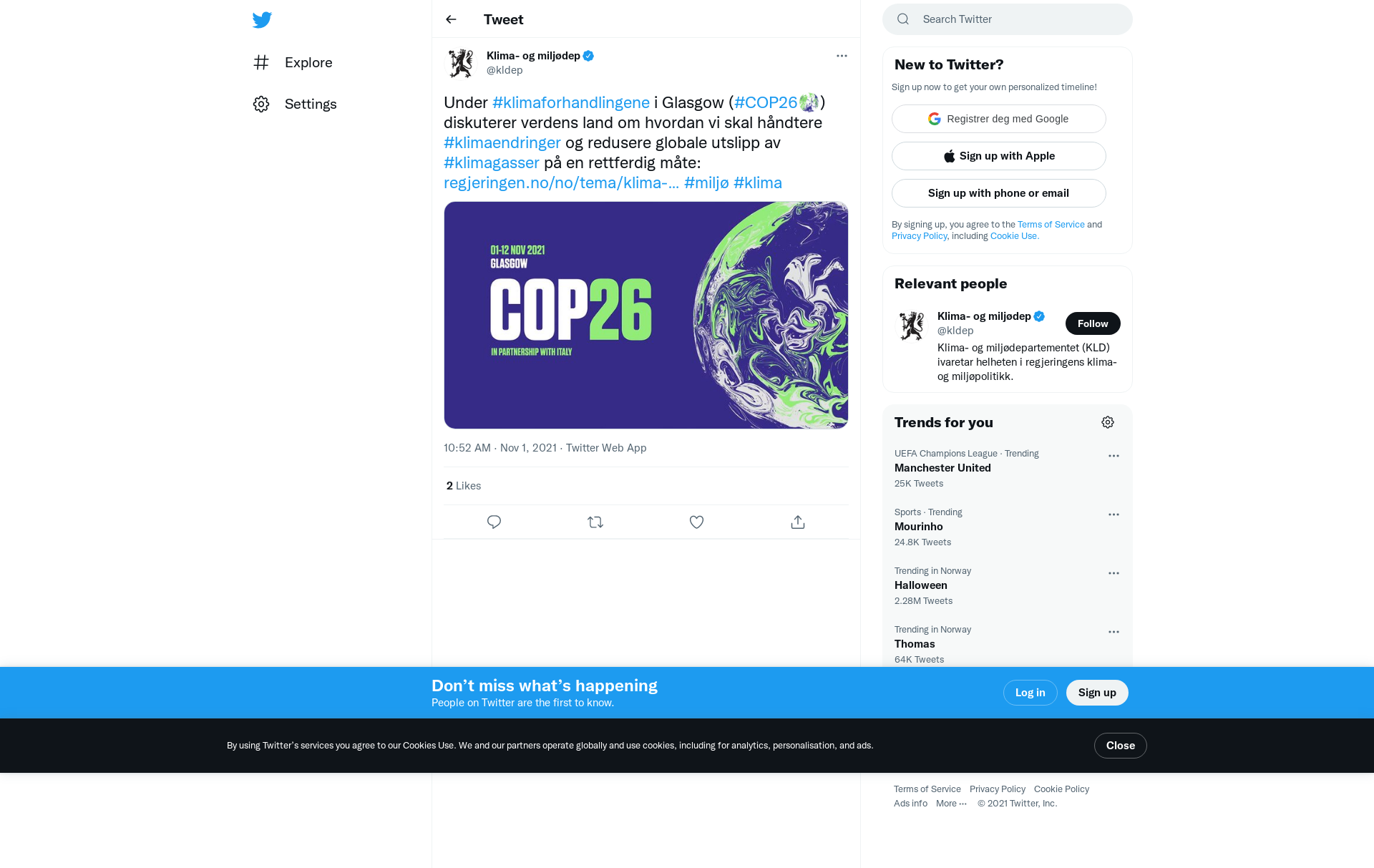Click the reply speech bubble icon
The image size is (1374, 868).
(494, 522)
